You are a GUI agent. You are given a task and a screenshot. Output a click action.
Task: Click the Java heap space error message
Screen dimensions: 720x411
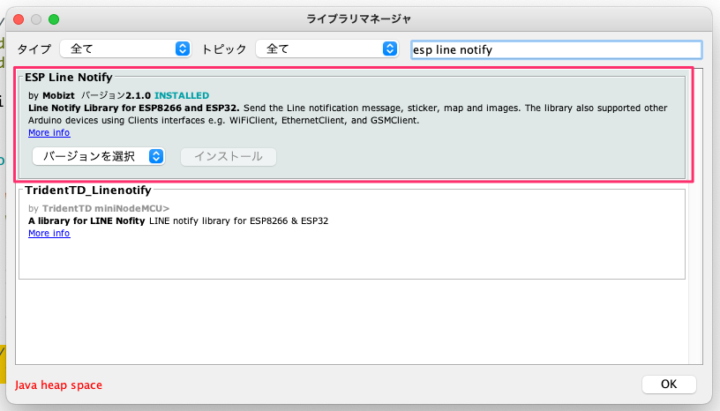point(58,385)
